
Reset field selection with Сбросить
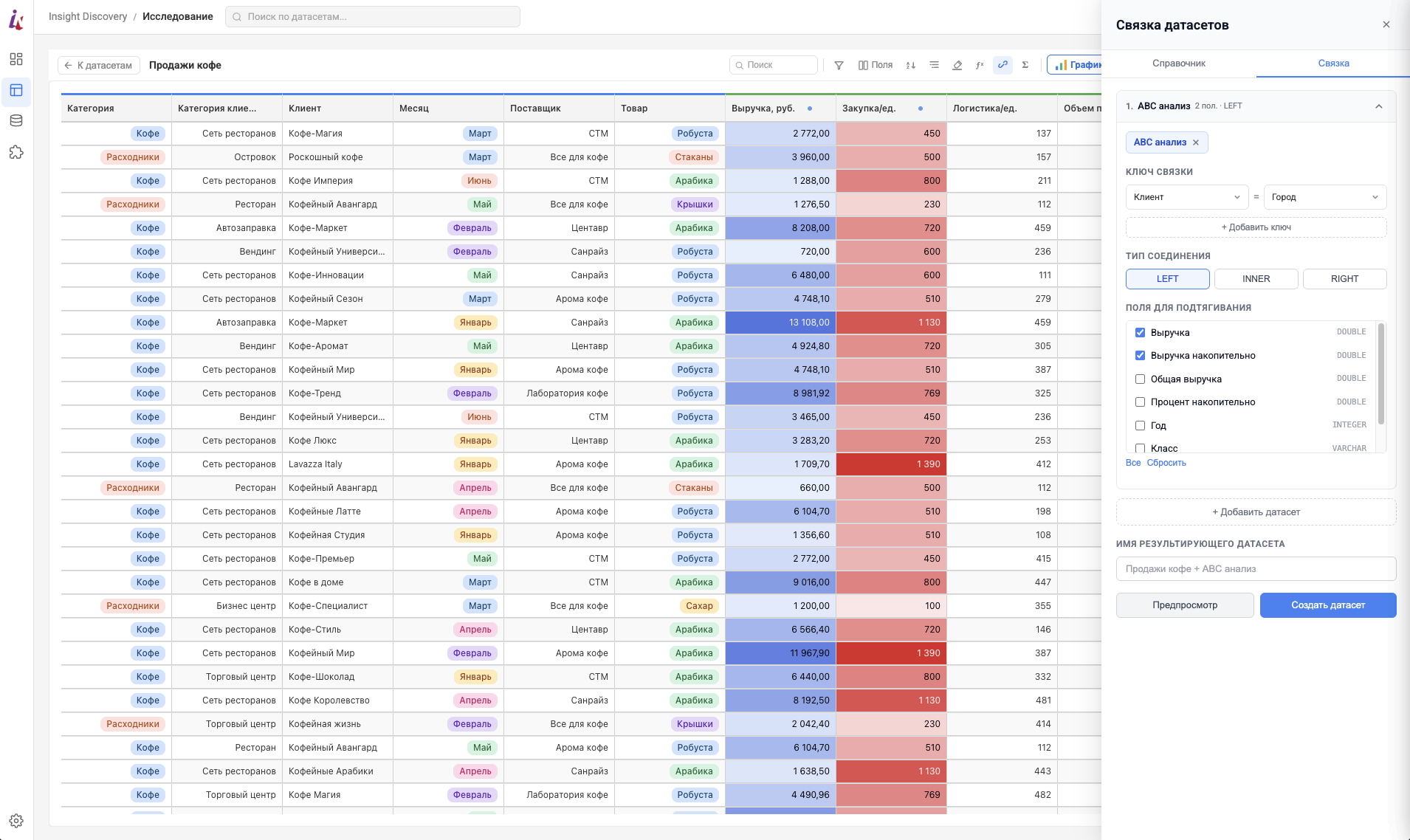pos(1166,463)
